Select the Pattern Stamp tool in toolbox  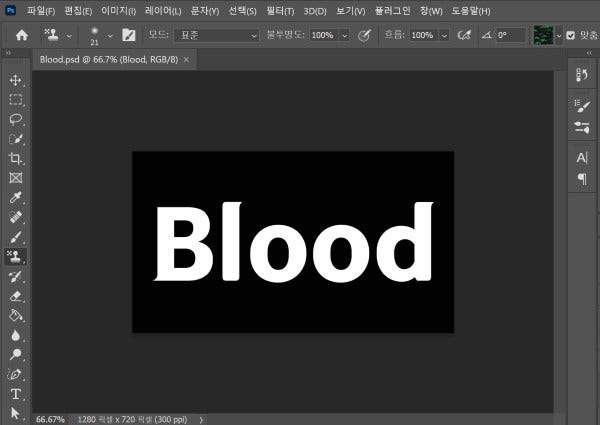coord(15,257)
